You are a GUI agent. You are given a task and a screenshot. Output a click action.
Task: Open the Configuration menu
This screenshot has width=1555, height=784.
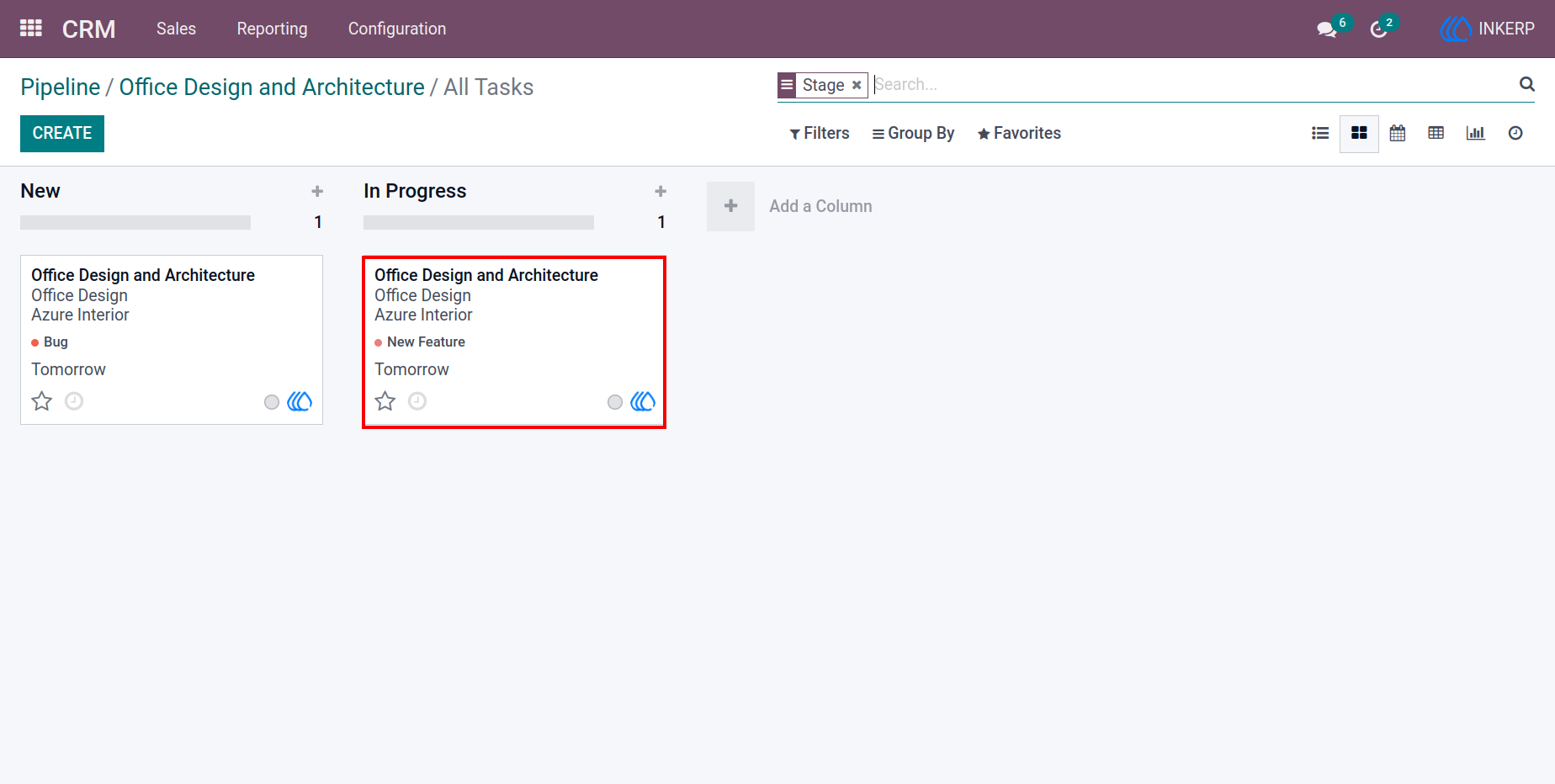397,29
